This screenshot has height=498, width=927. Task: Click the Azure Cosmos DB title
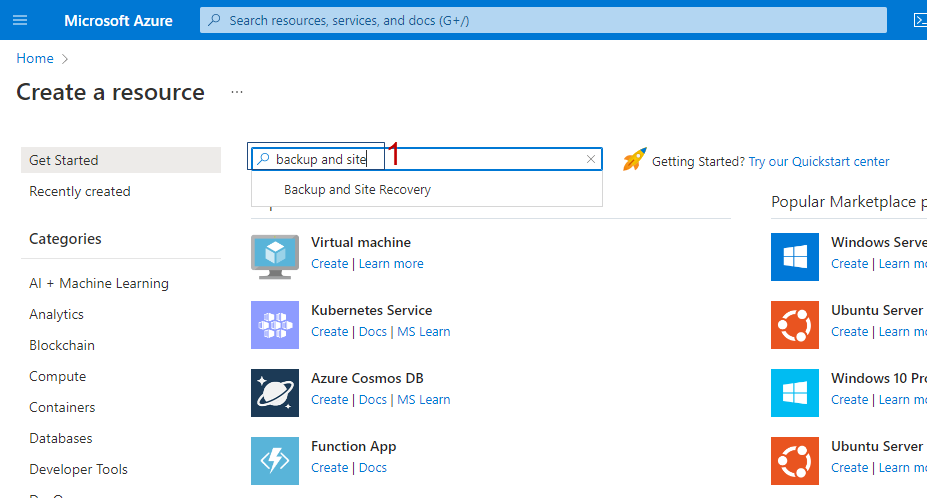point(367,379)
